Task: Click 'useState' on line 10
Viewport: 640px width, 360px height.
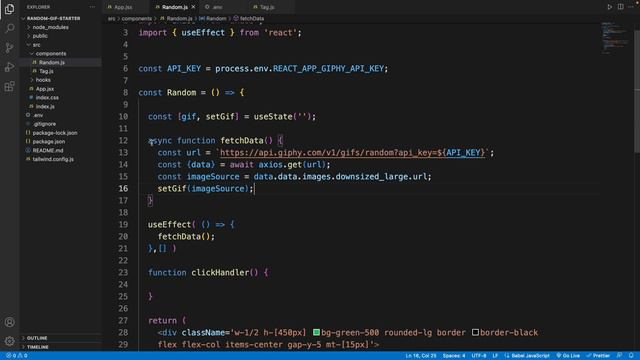Action: pos(273,117)
